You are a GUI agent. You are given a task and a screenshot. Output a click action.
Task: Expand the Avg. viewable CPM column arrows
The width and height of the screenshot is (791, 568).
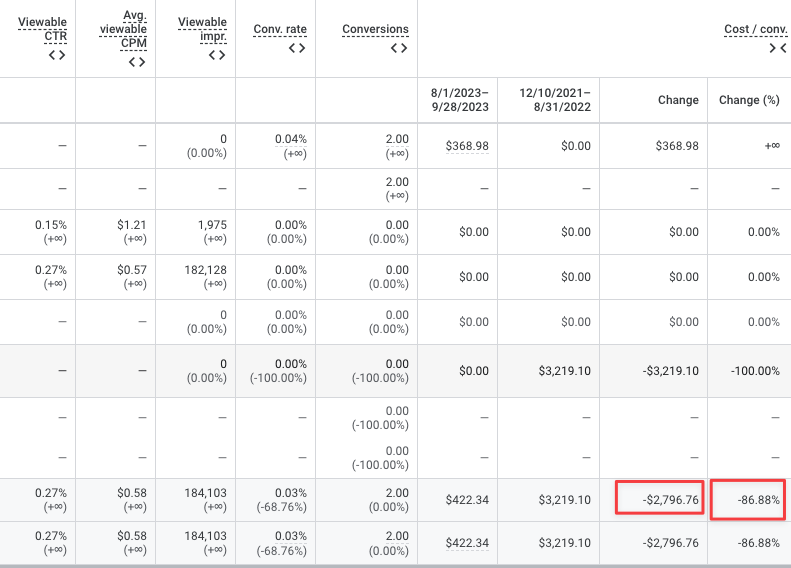tap(137, 62)
